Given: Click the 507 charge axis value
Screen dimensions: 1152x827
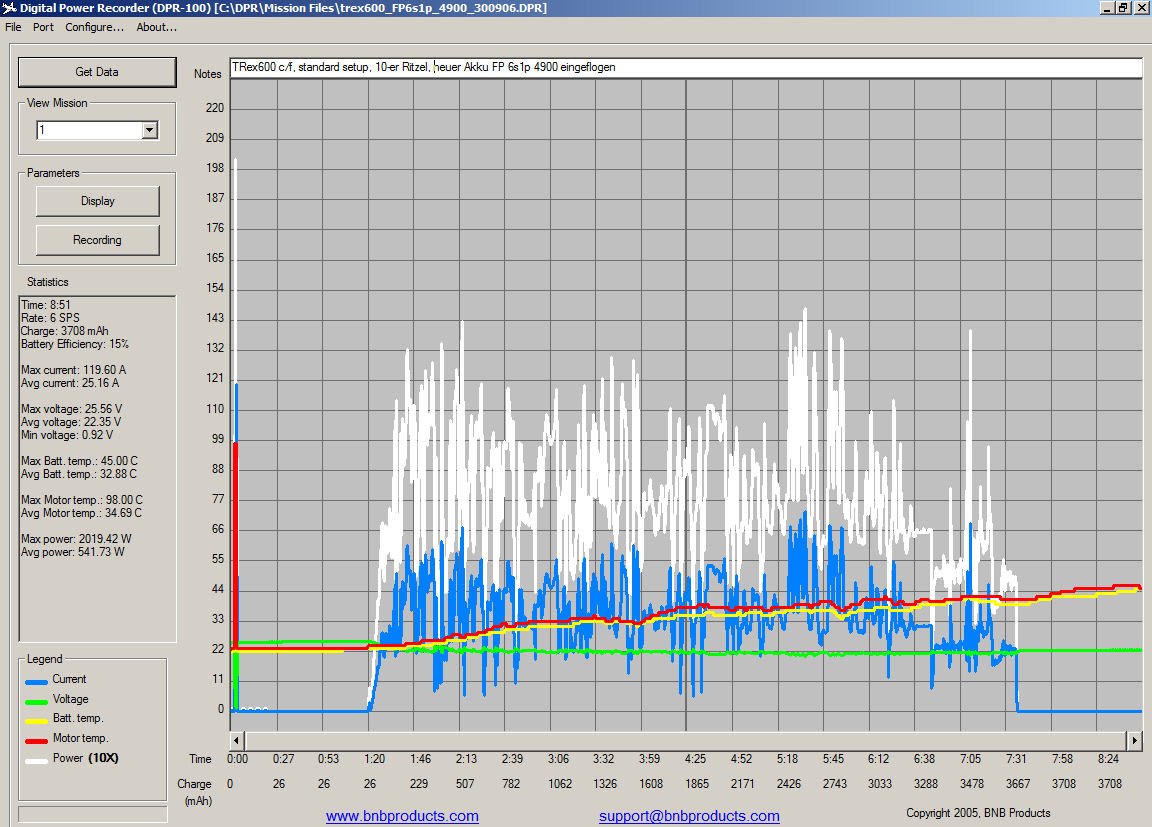Looking at the screenshot, I should click(x=465, y=784).
